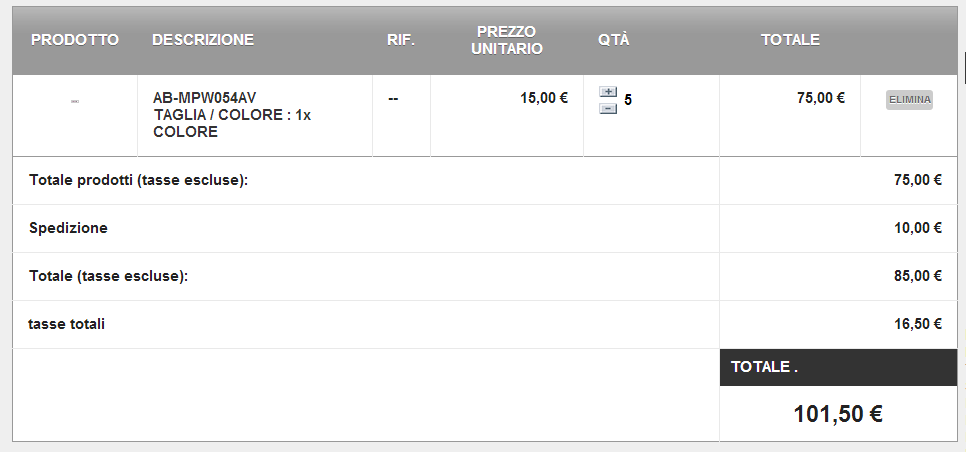This screenshot has width=966, height=452.
Task: Click the DESCRIZIONE column header
Action: pyautogui.click(x=203, y=40)
